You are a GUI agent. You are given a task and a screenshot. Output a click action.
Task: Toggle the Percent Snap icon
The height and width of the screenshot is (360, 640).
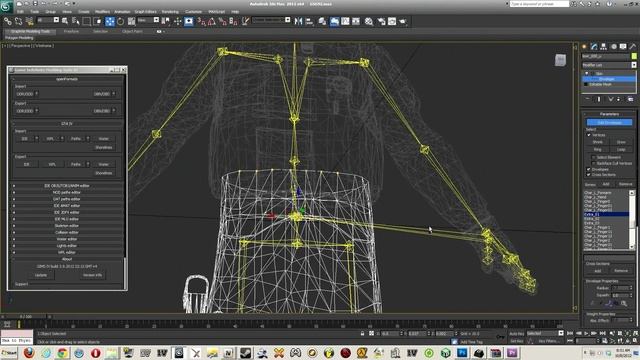(222, 21)
